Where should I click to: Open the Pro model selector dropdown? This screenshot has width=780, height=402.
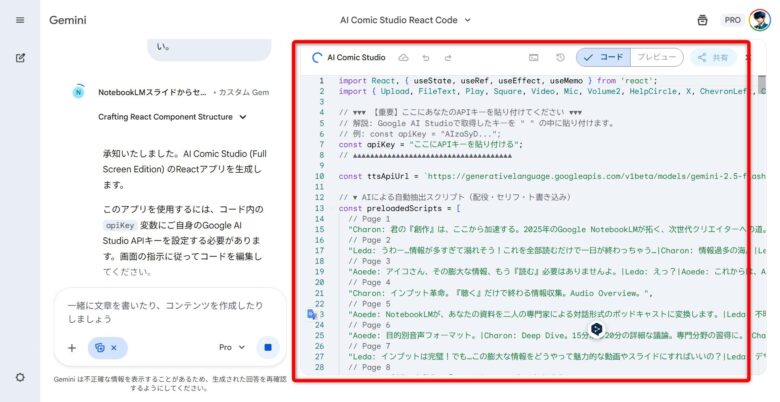click(x=231, y=348)
